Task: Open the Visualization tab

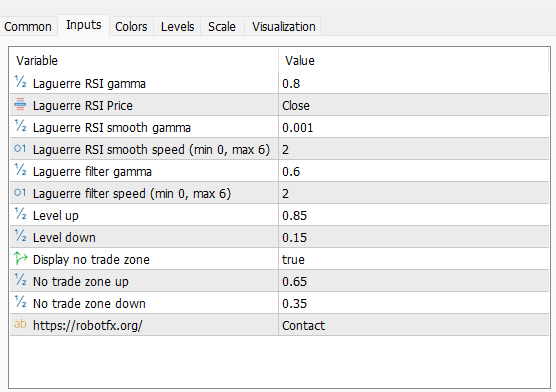Action: (x=283, y=27)
